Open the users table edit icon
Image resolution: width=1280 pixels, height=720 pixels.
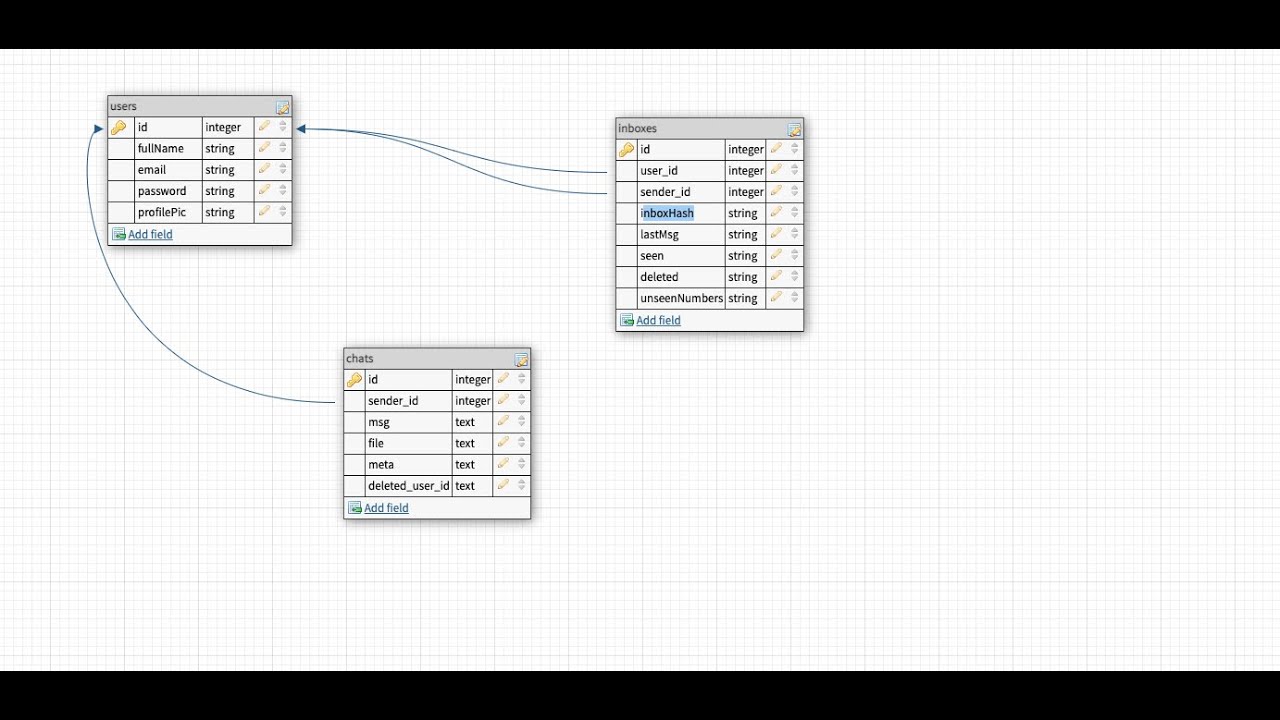click(283, 107)
